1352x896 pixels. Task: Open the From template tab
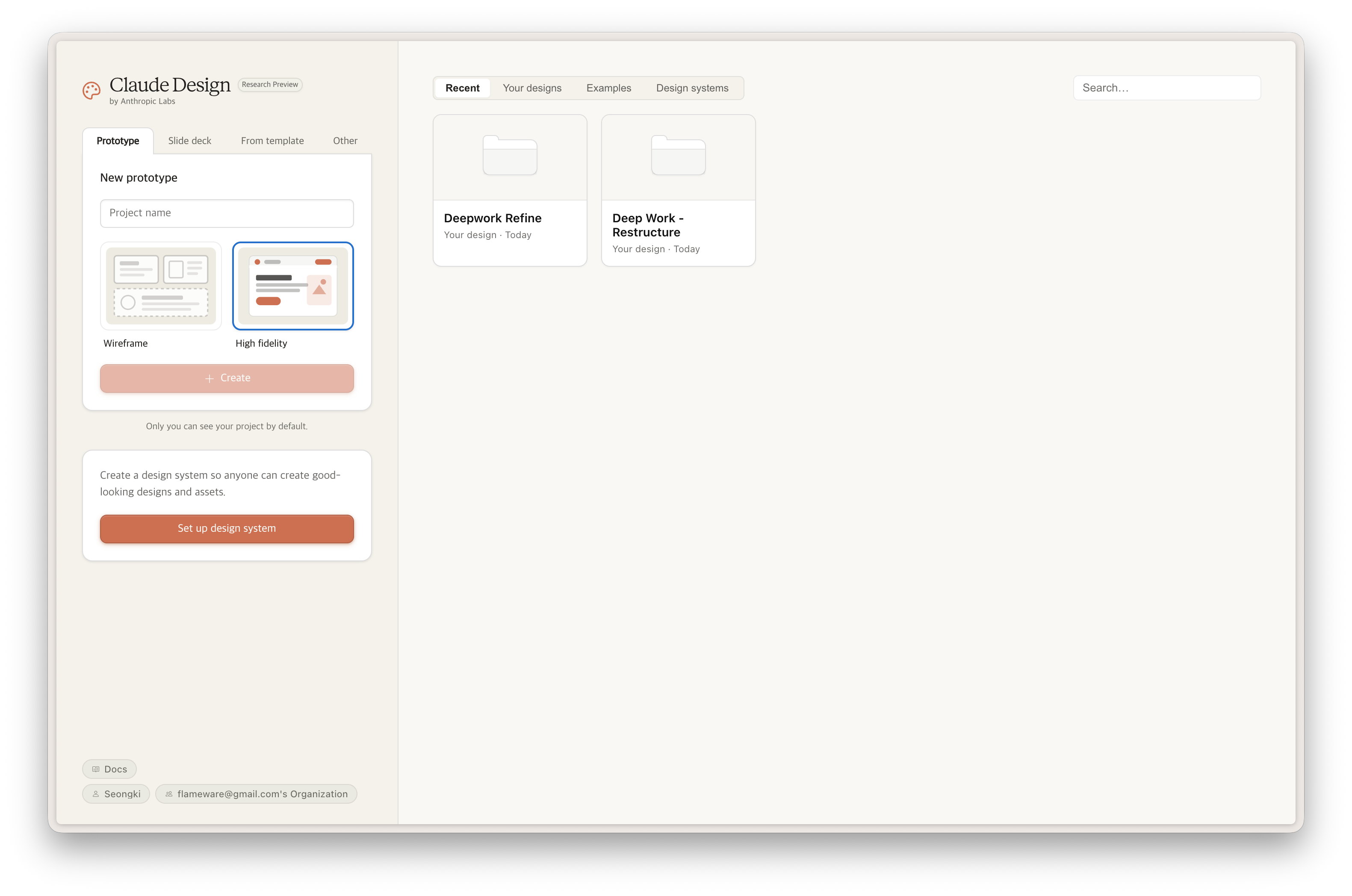(x=272, y=141)
